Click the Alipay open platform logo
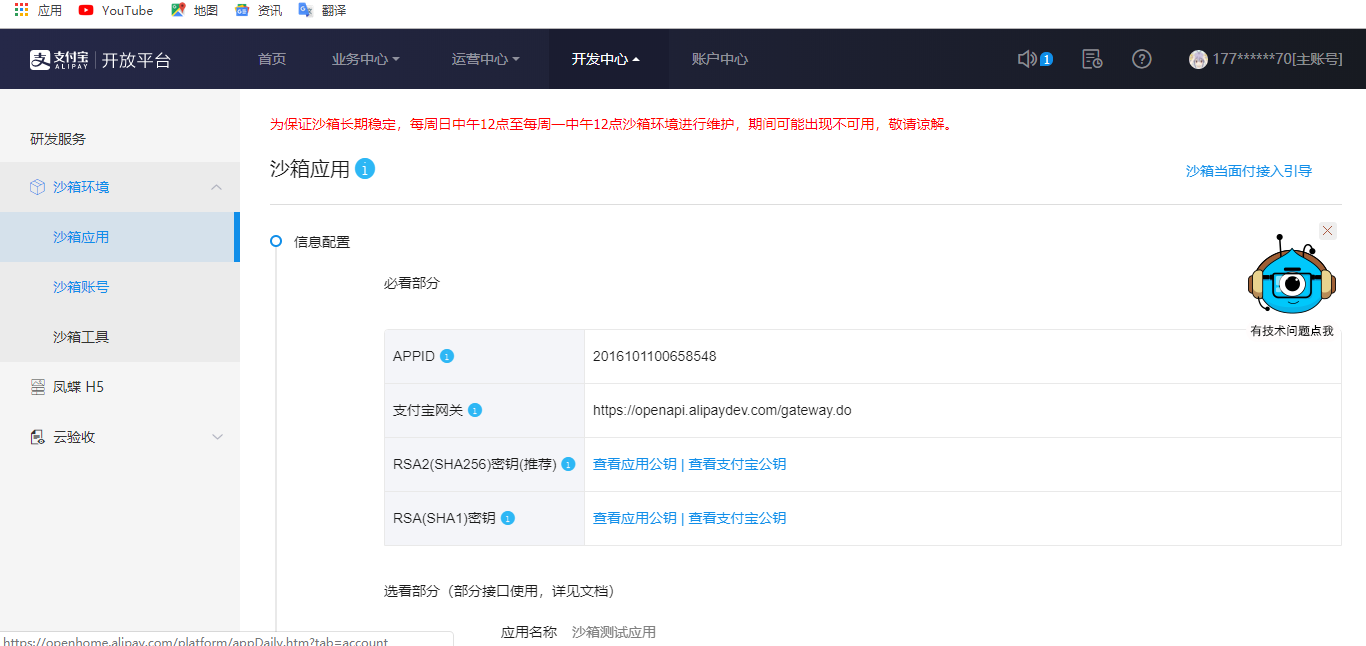The image size is (1366, 646). click(x=100, y=59)
